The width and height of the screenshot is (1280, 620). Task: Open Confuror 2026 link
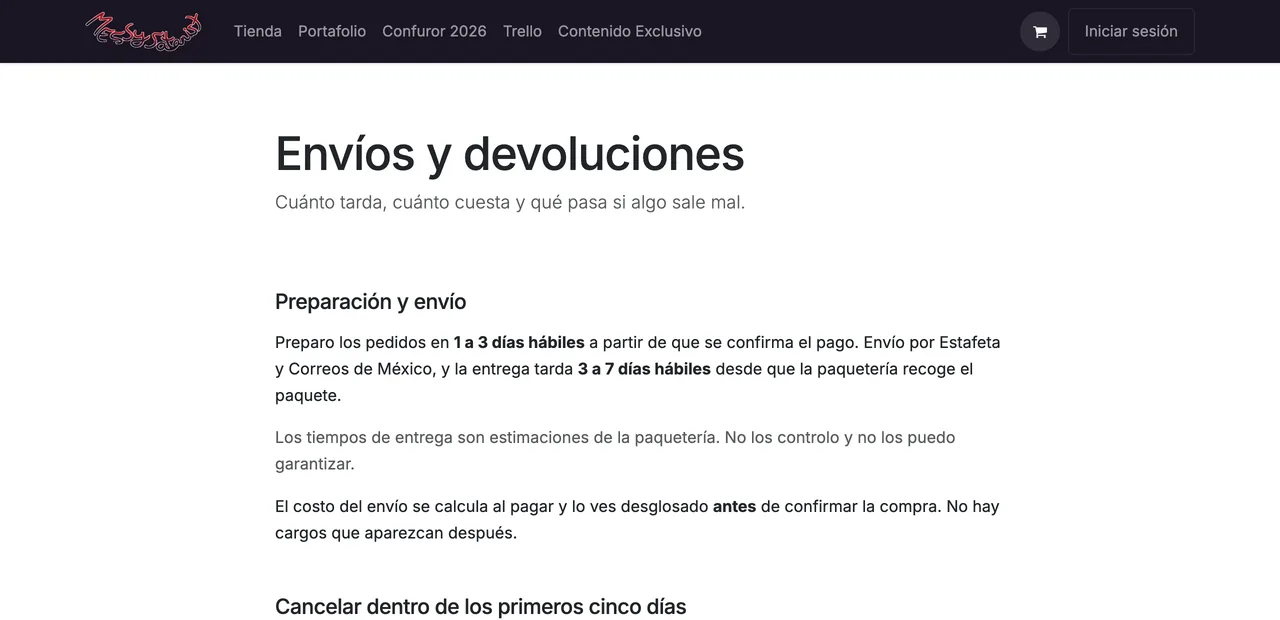click(x=434, y=31)
